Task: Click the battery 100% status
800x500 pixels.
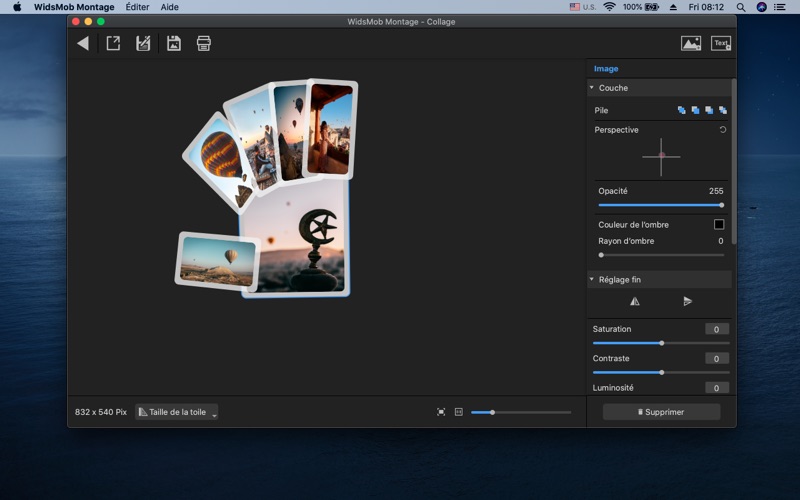Action: (x=641, y=7)
